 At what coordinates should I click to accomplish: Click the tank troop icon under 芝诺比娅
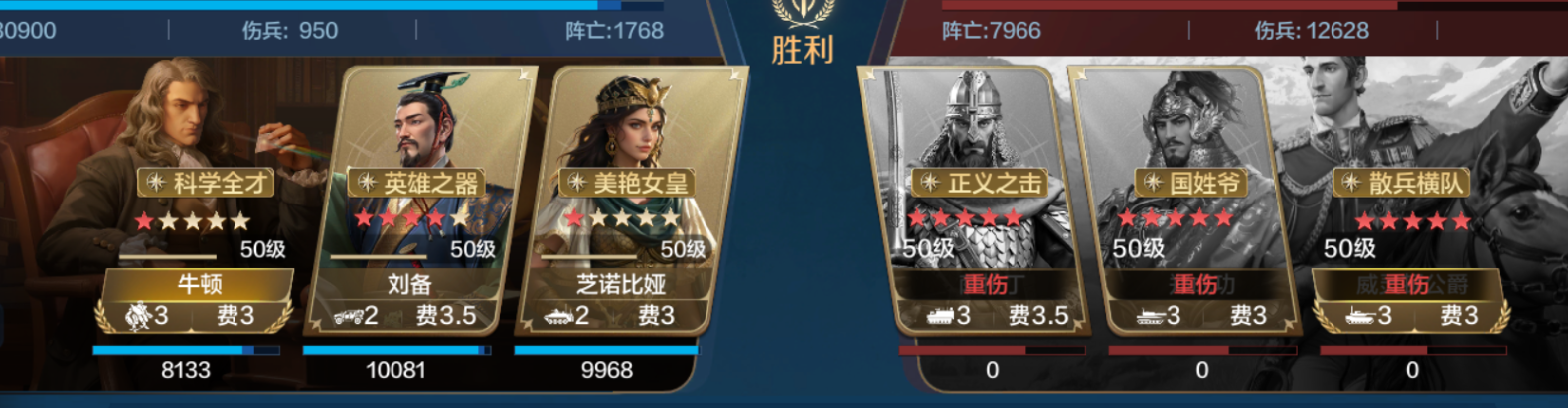coord(558,317)
